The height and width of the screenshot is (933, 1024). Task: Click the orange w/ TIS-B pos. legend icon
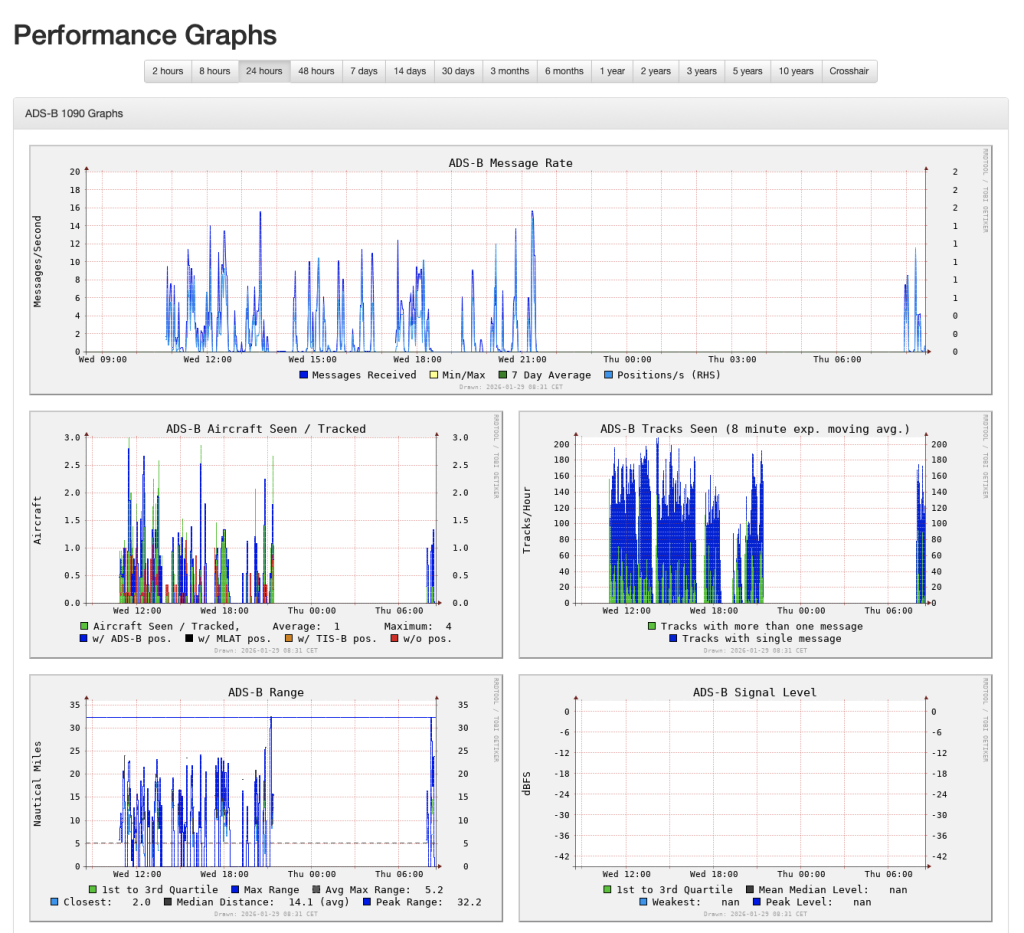point(288,638)
